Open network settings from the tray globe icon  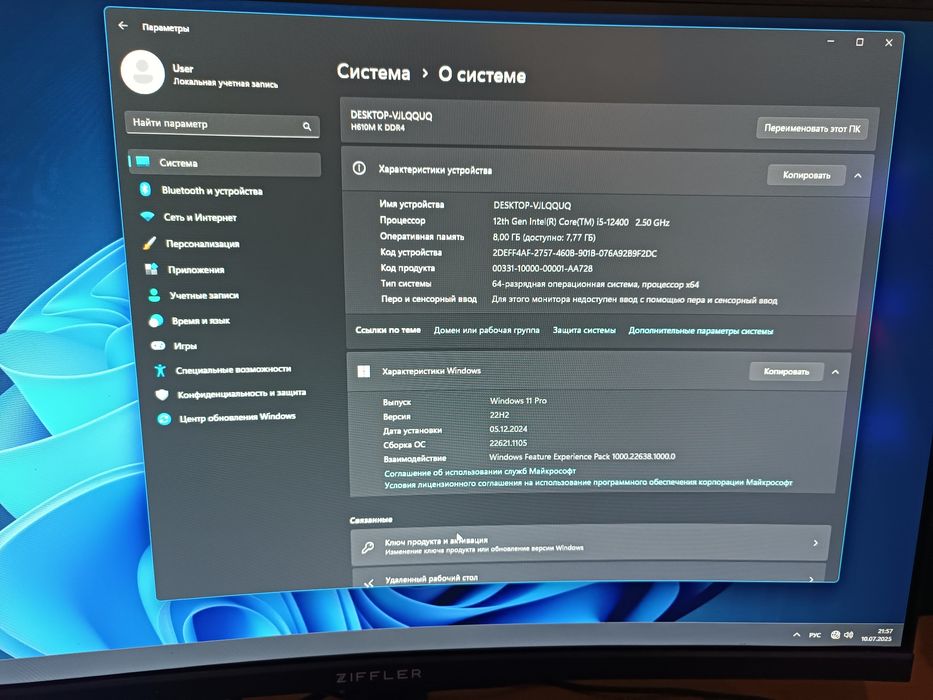pyautogui.click(x=835, y=635)
